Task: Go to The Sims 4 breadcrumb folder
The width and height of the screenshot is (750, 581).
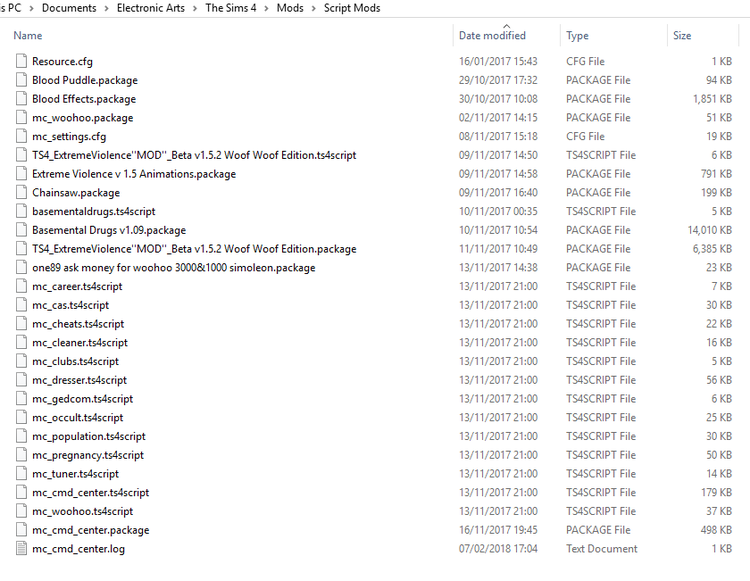Action: [x=231, y=8]
